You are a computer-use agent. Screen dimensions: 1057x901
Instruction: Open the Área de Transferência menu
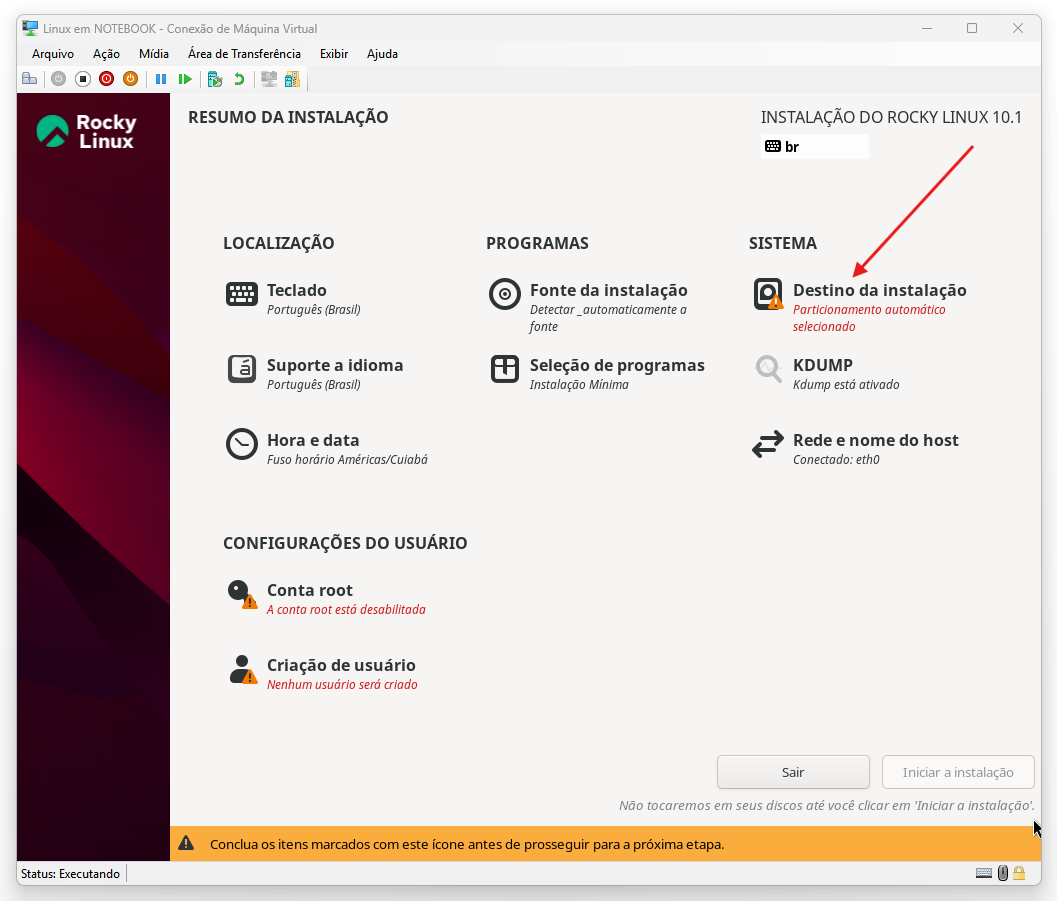[x=244, y=54]
